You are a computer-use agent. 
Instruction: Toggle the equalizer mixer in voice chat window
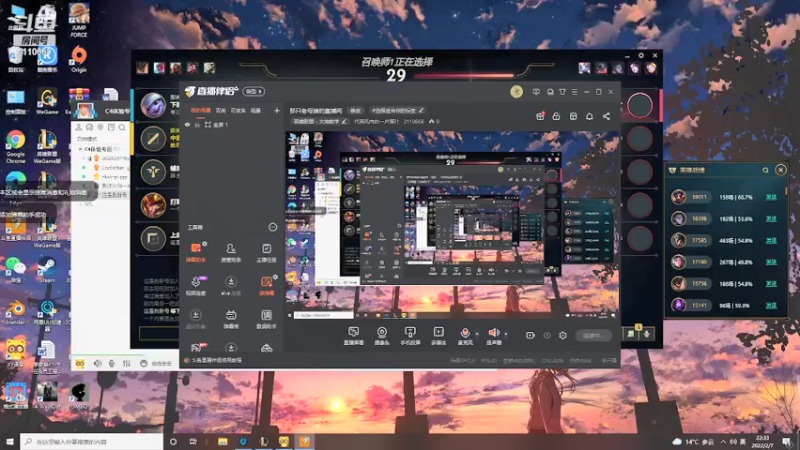(x=126, y=363)
